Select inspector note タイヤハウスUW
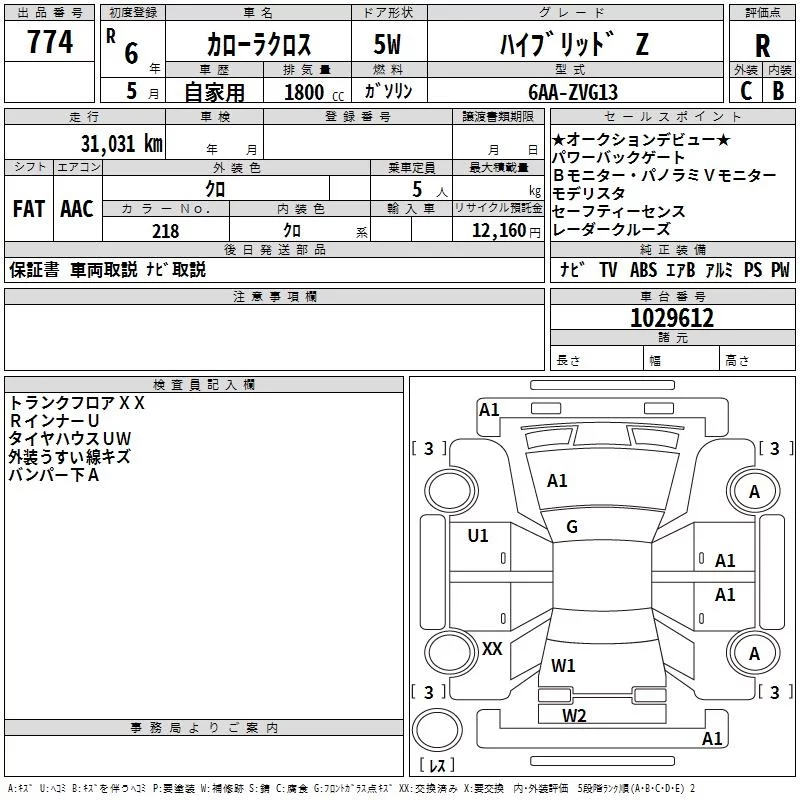Image resolution: width=800 pixels, height=800 pixels. coord(70,439)
